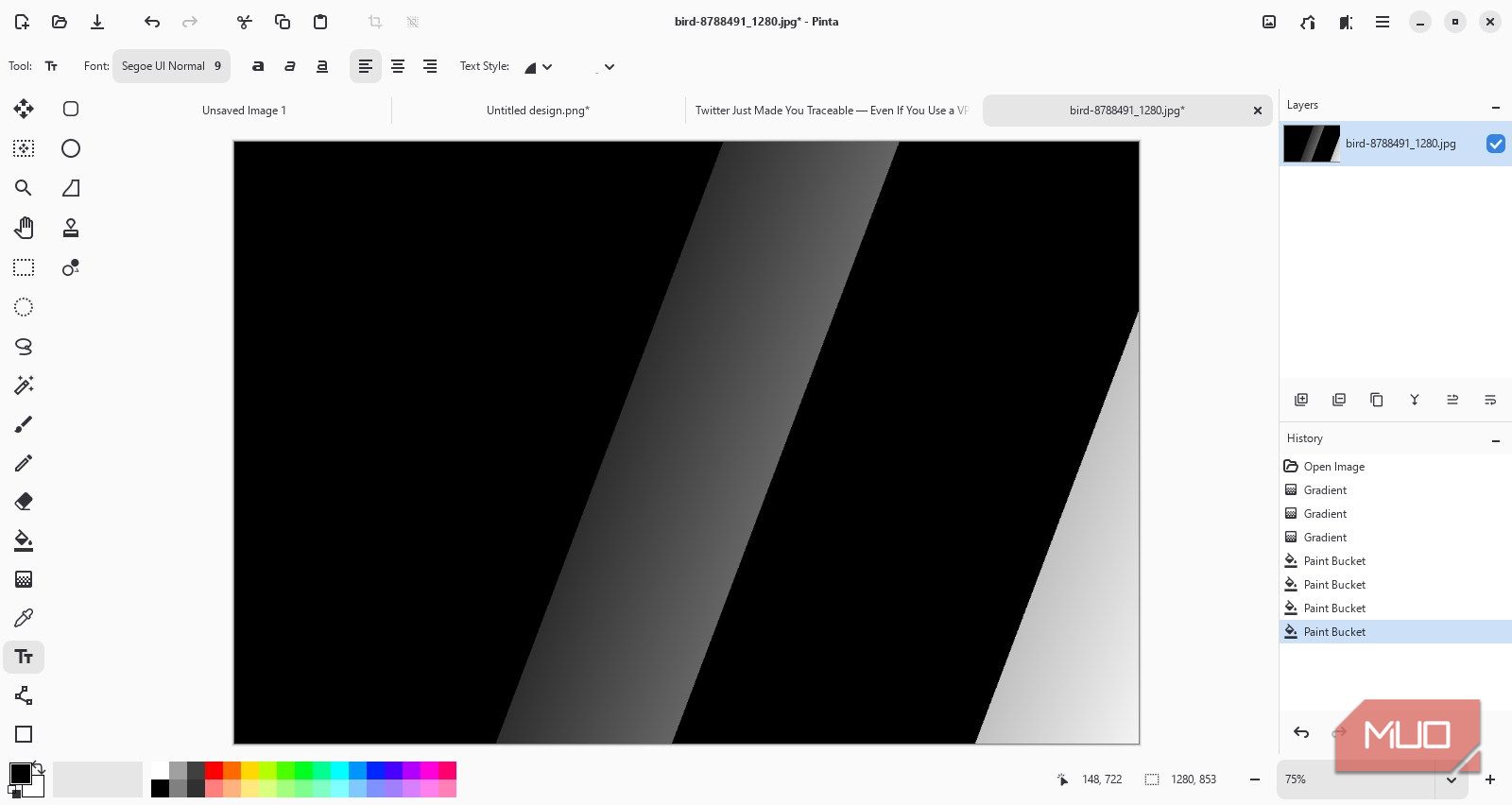Set text alignment to left
The height and width of the screenshot is (805, 1512).
[366, 66]
